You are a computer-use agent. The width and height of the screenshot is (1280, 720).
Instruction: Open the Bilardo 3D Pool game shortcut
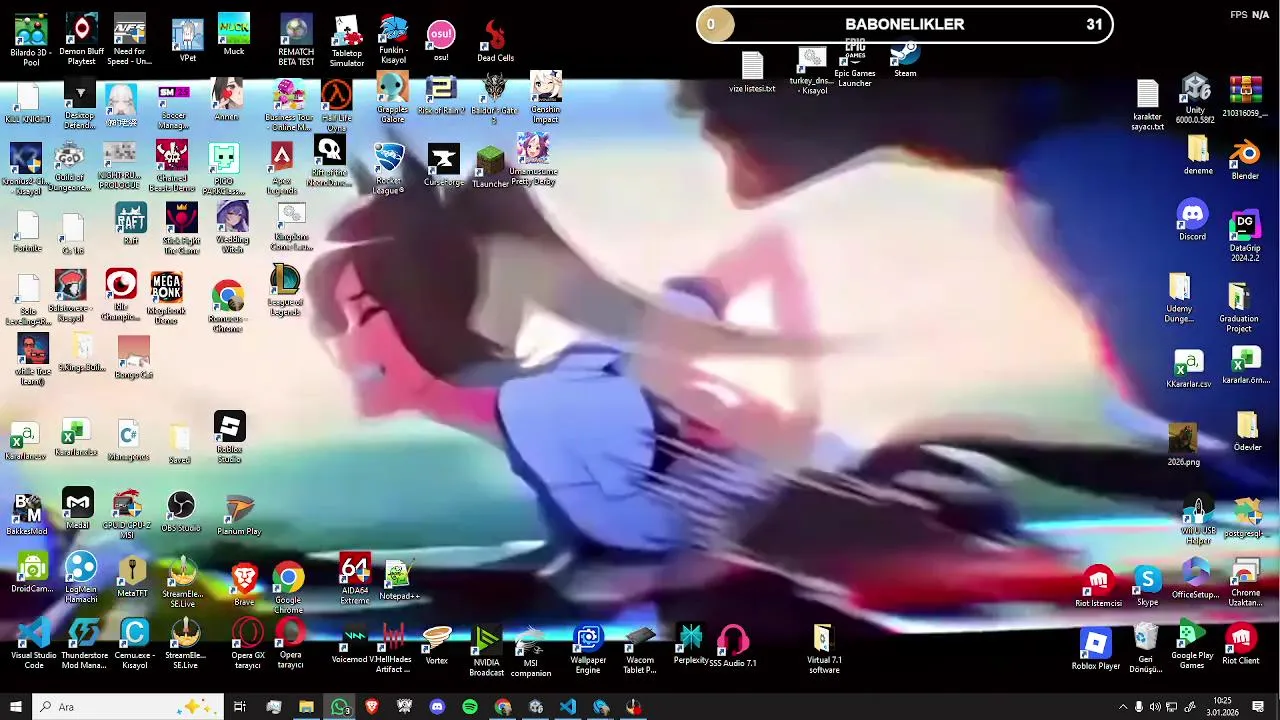pos(31,40)
